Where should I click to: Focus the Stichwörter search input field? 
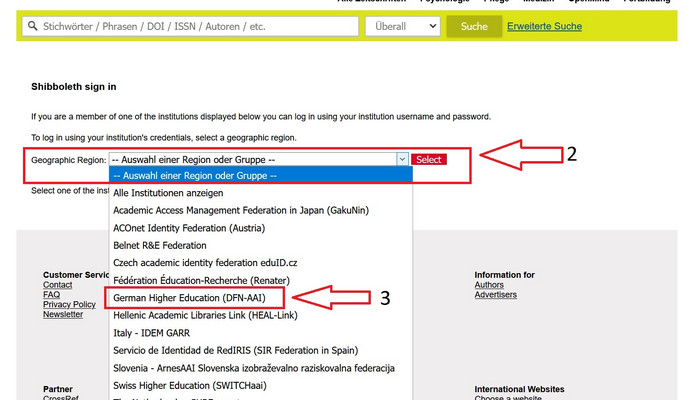click(190, 26)
